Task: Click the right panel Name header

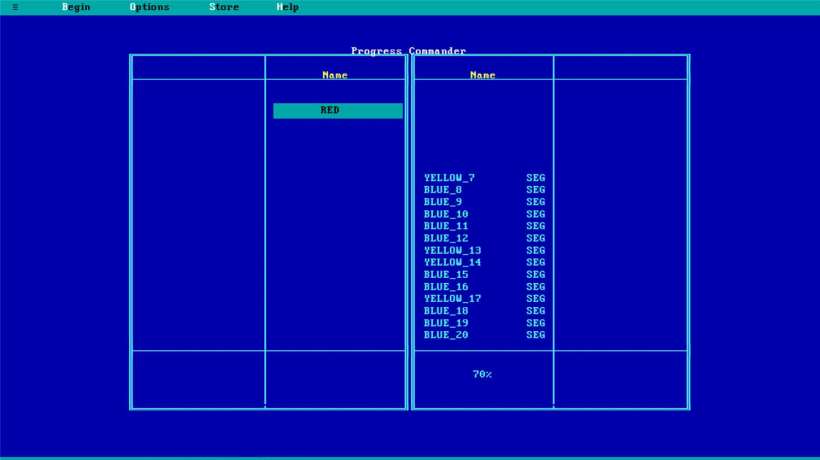Action: tap(483, 75)
